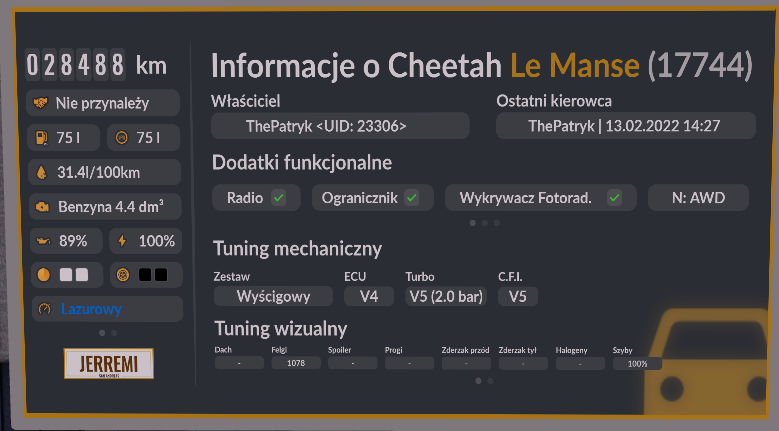Click the fuel pump icon

point(42,138)
